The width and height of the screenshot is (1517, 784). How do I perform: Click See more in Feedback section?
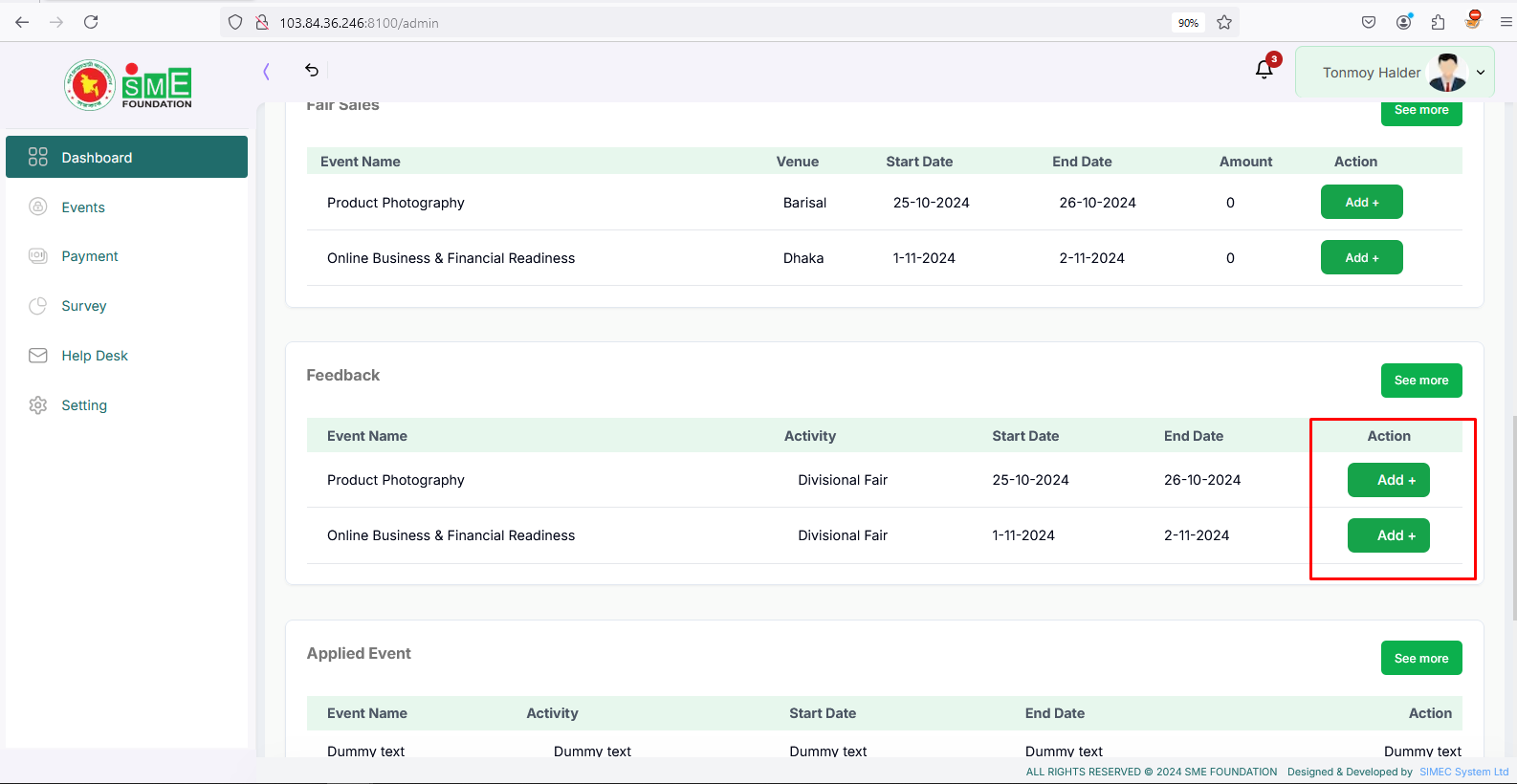click(x=1421, y=381)
